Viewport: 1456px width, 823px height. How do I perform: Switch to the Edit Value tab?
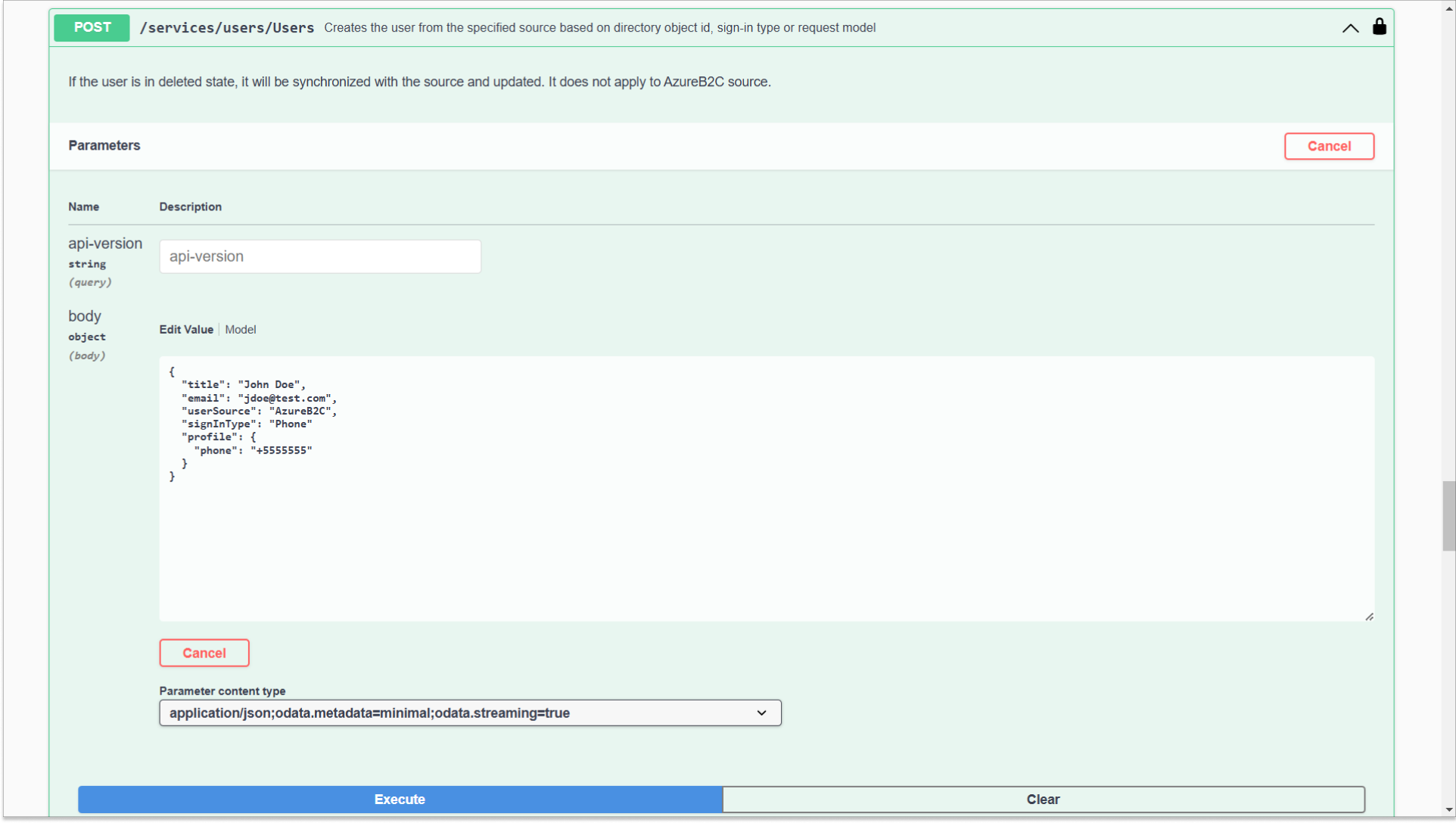tap(186, 330)
